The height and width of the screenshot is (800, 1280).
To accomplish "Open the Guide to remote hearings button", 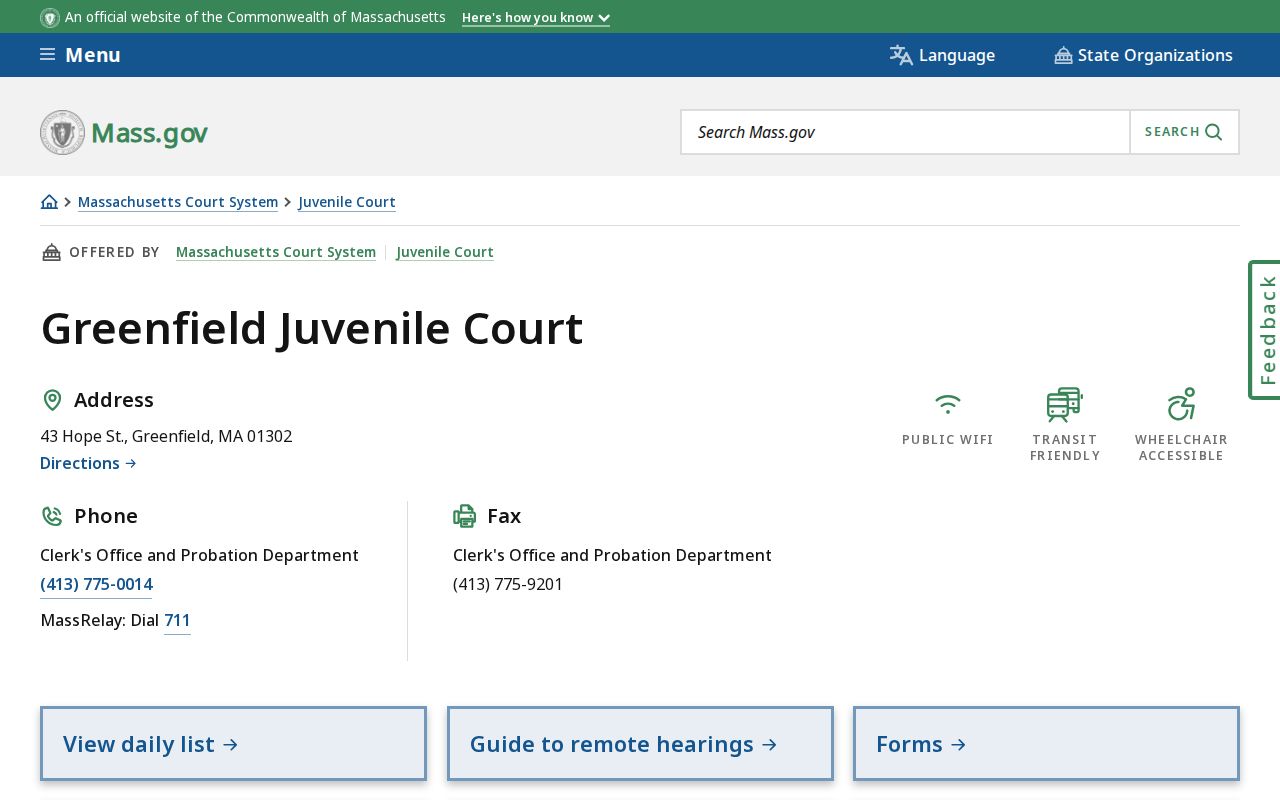I will (x=640, y=744).
